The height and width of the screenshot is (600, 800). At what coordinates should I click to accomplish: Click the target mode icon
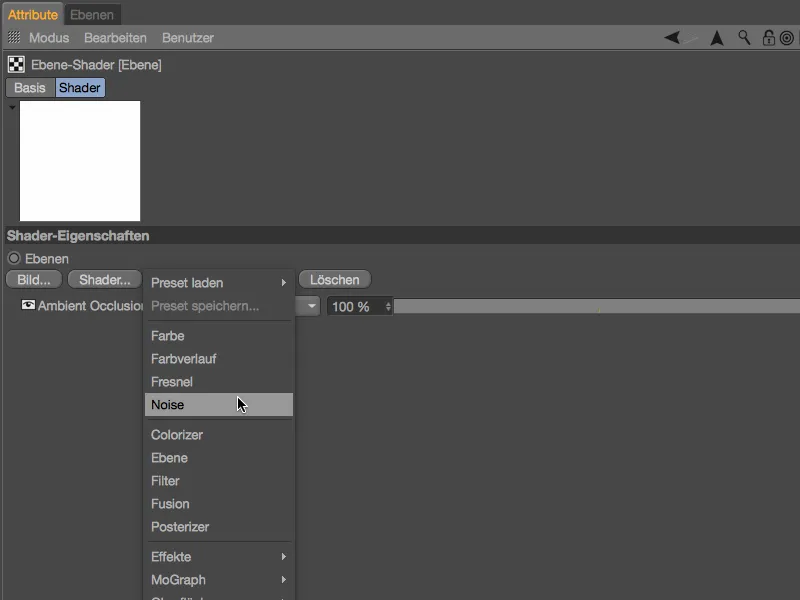coord(787,38)
